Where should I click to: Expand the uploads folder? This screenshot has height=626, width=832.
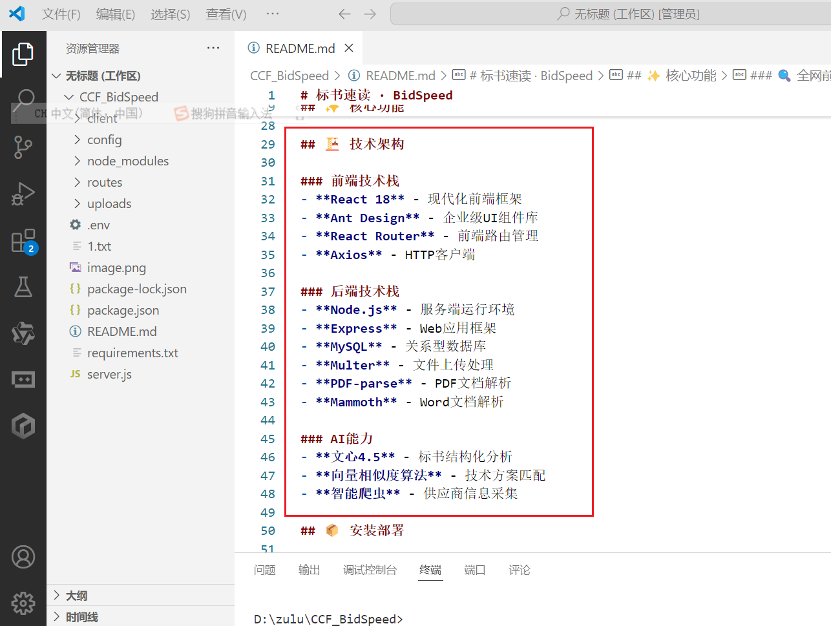point(141,203)
